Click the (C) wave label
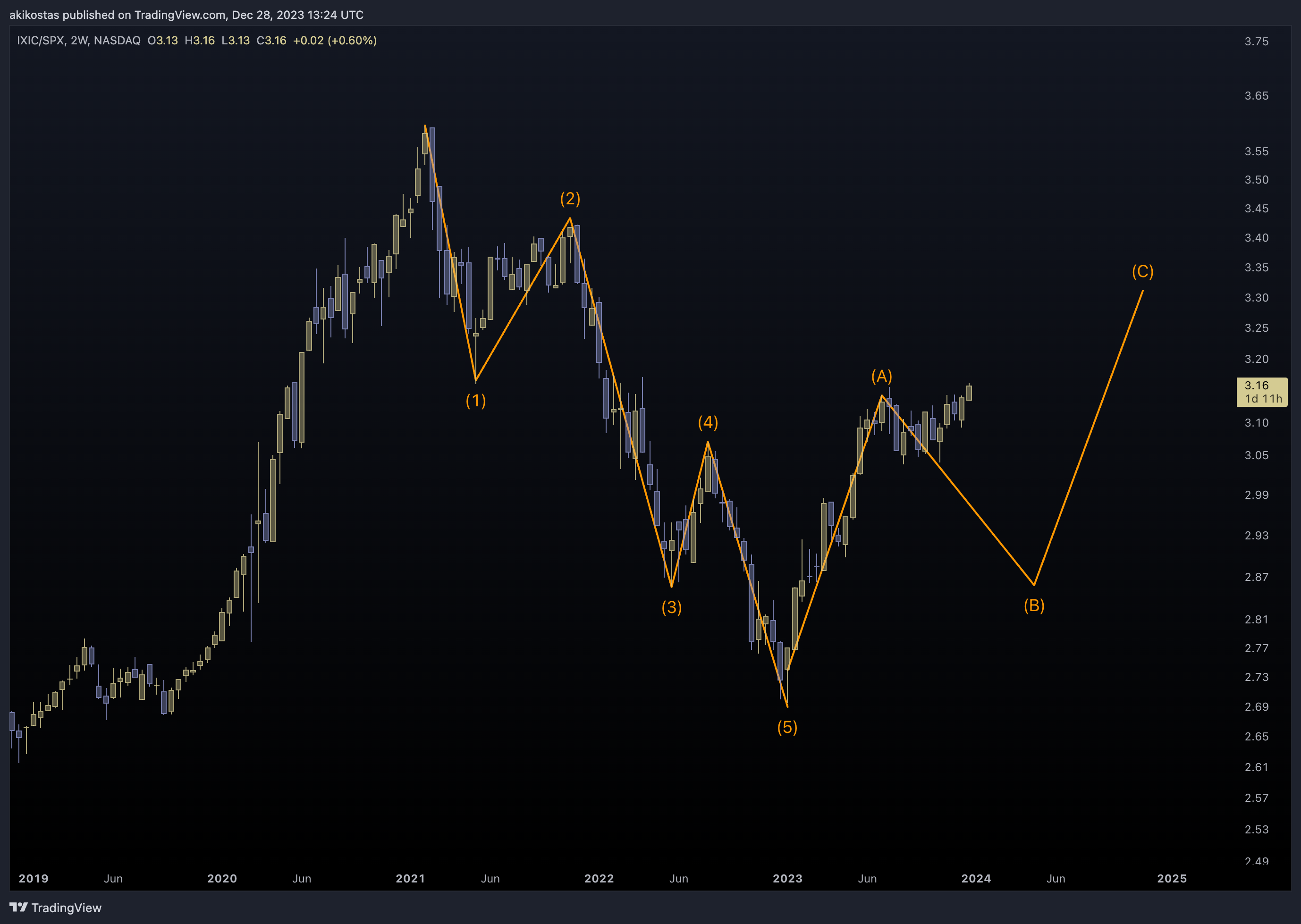This screenshot has width=1301, height=924. [x=1143, y=271]
